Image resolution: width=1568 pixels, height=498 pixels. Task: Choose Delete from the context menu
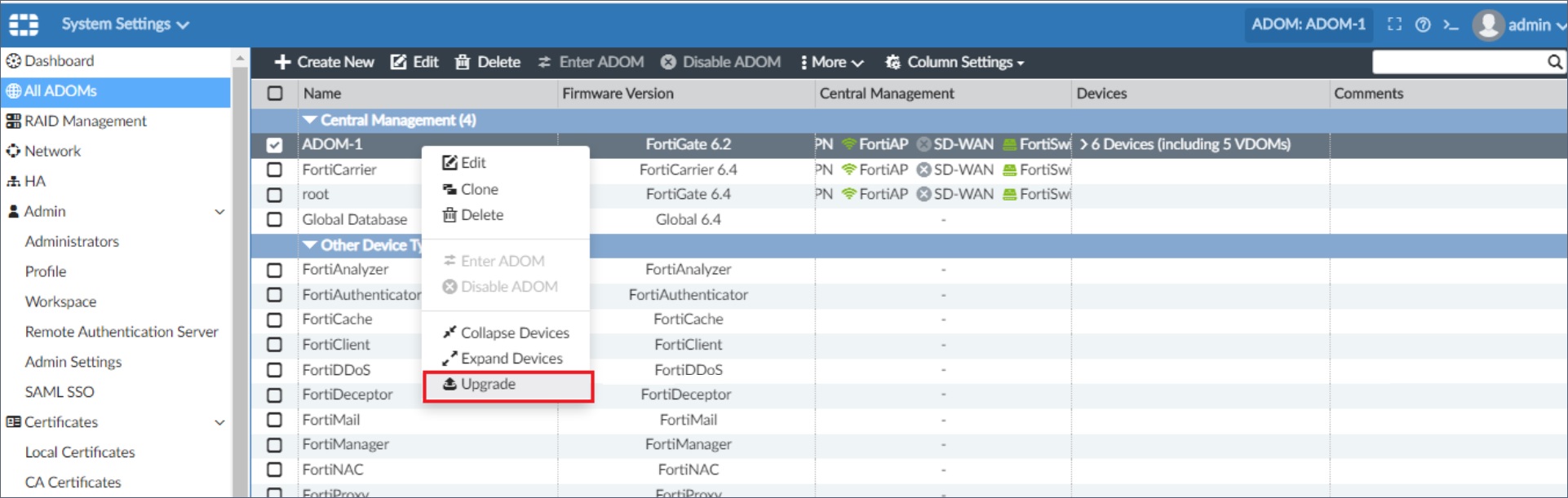click(x=507, y=215)
